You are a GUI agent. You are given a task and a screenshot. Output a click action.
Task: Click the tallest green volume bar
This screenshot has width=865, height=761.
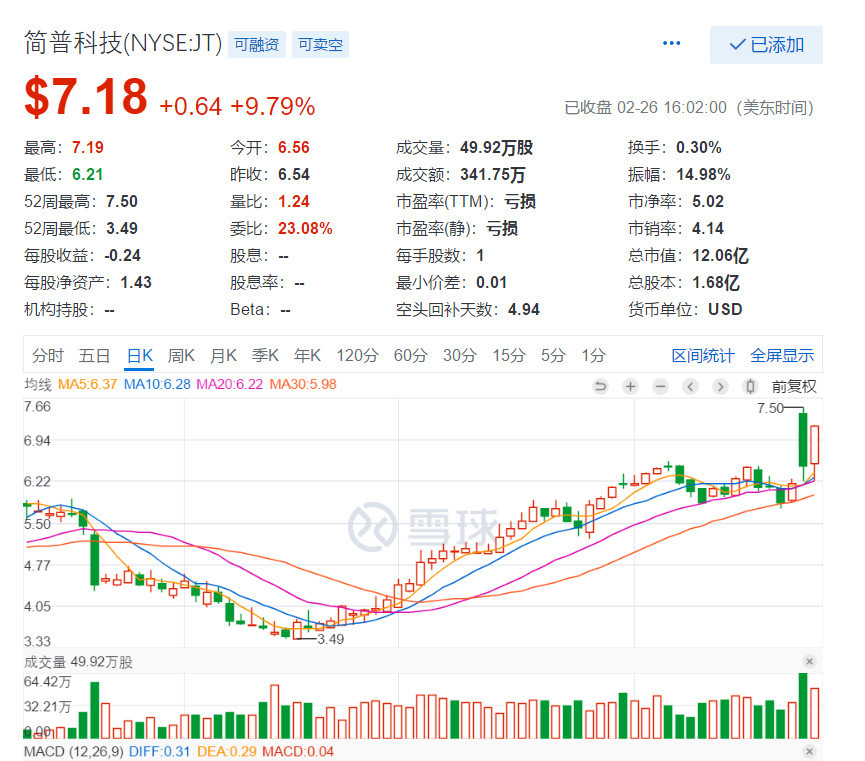[801, 705]
